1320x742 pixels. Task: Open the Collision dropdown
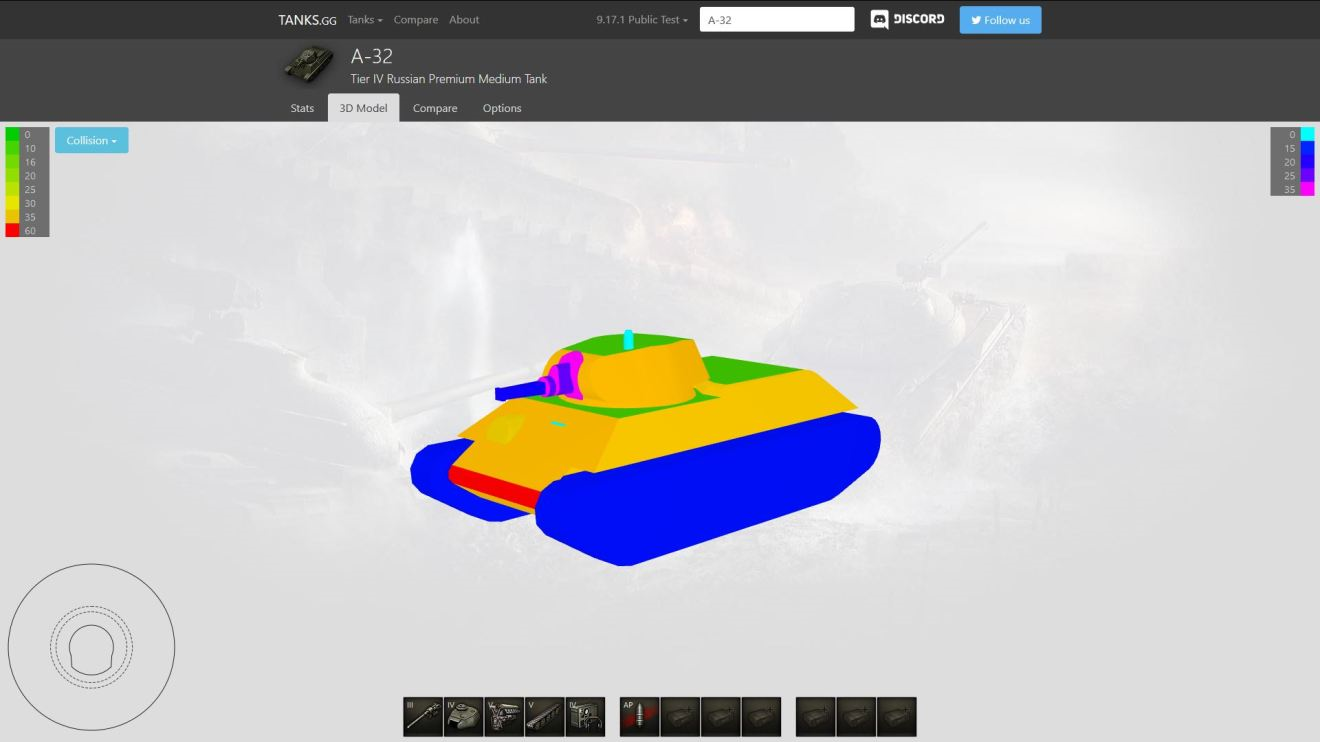click(92, 141)
